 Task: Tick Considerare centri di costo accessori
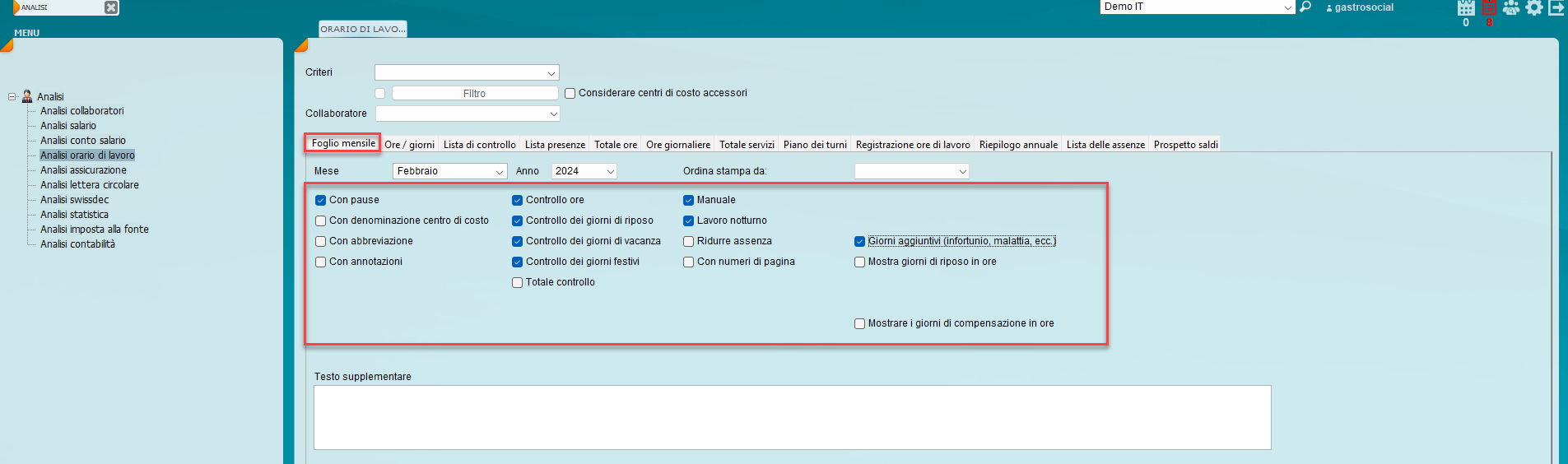tap(570, 93)
